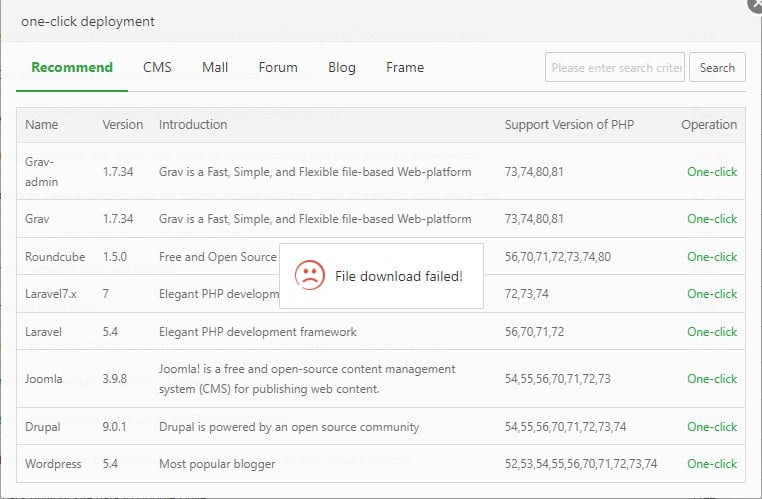Go to the Blog tab
This screenshot has height=499, width=762.
[x=342, y=68]
